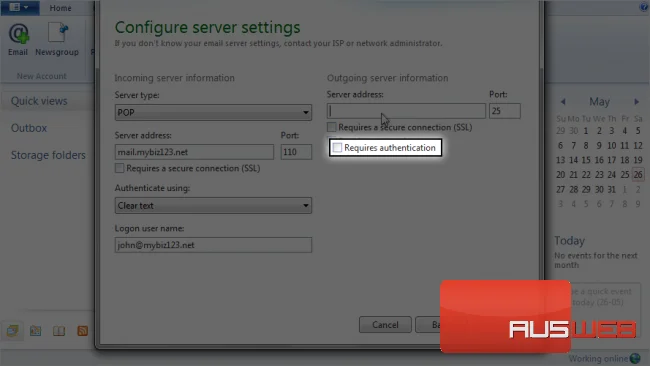Select May 31 in the calendar
Screen dimensions: 650x366
point(611,189)
